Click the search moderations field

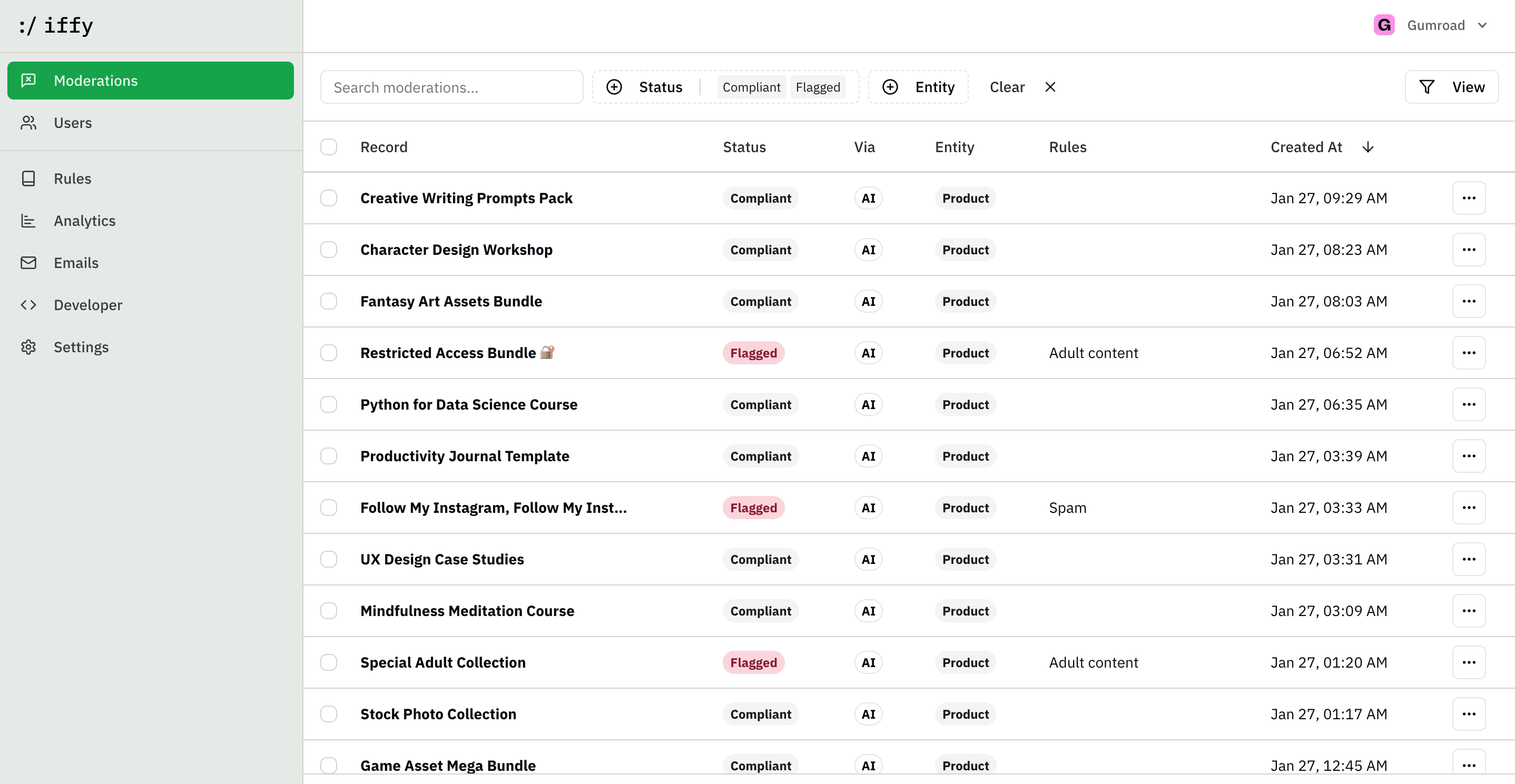(x=451, y=86)
